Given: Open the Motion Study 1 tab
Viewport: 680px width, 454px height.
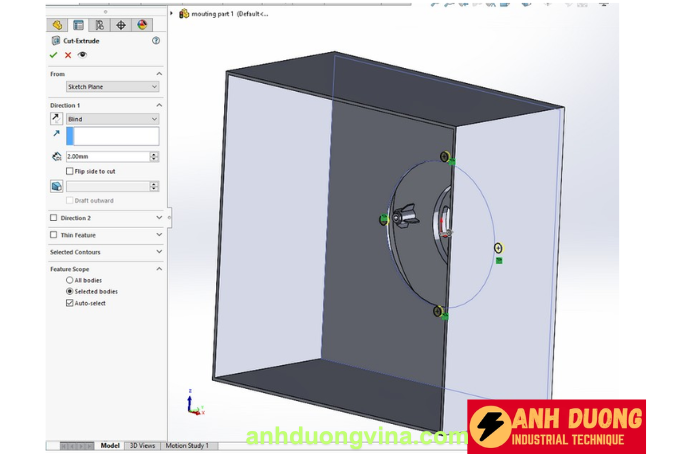Looking at the screenshot, I should [x=187, y=445].
